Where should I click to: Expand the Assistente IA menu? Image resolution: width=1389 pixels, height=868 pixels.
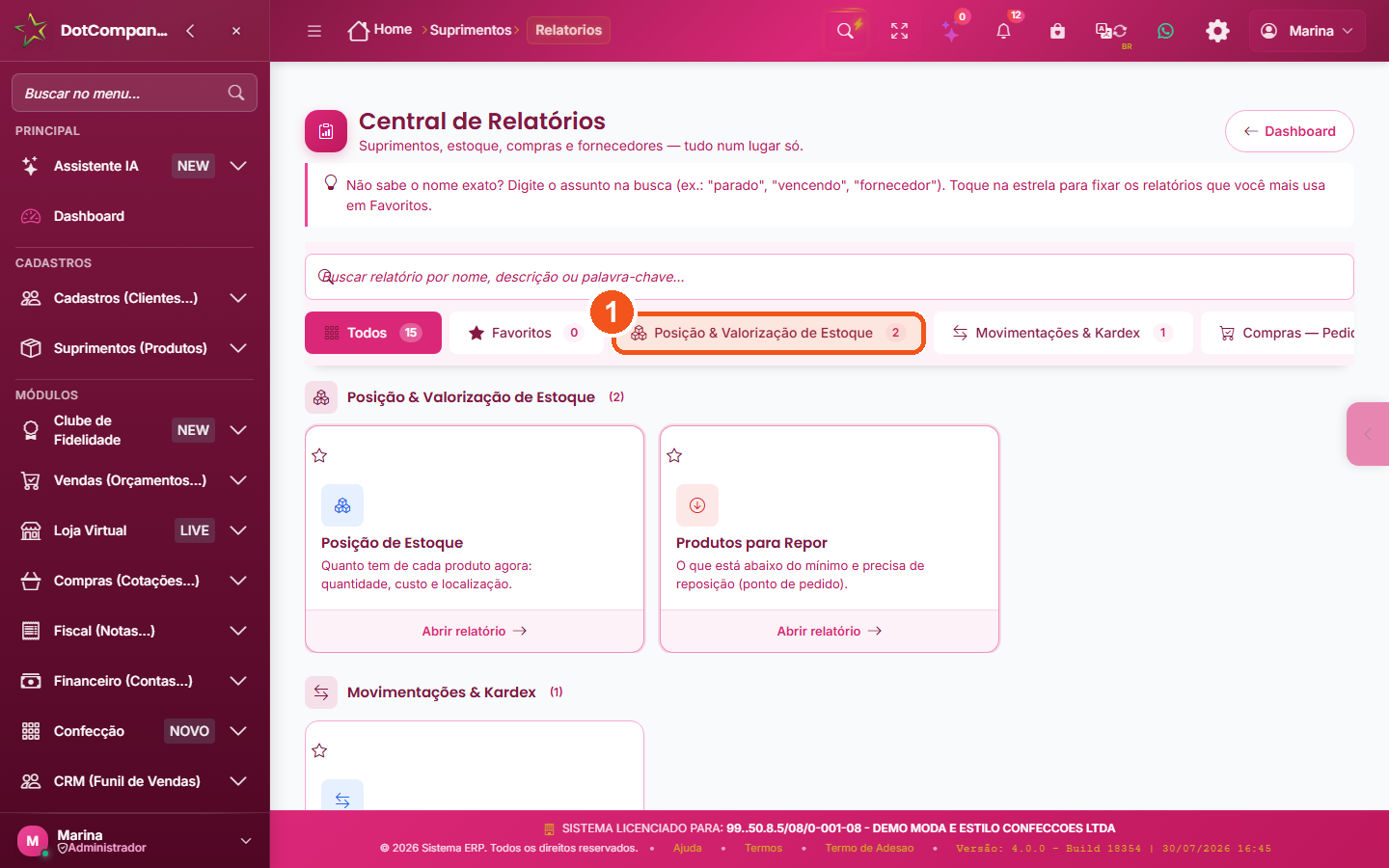point(238,166)
